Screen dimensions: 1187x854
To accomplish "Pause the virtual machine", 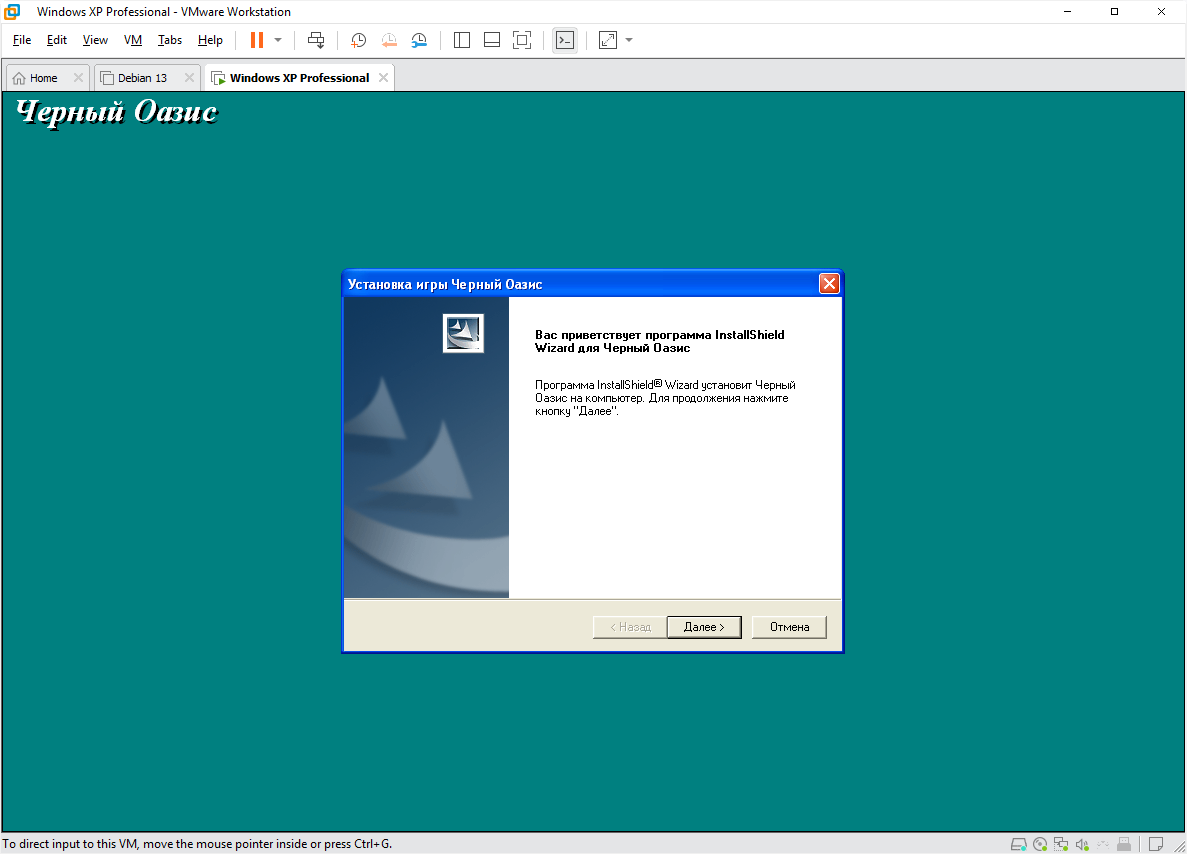I will pyautogui.click(x=257, y=40).
